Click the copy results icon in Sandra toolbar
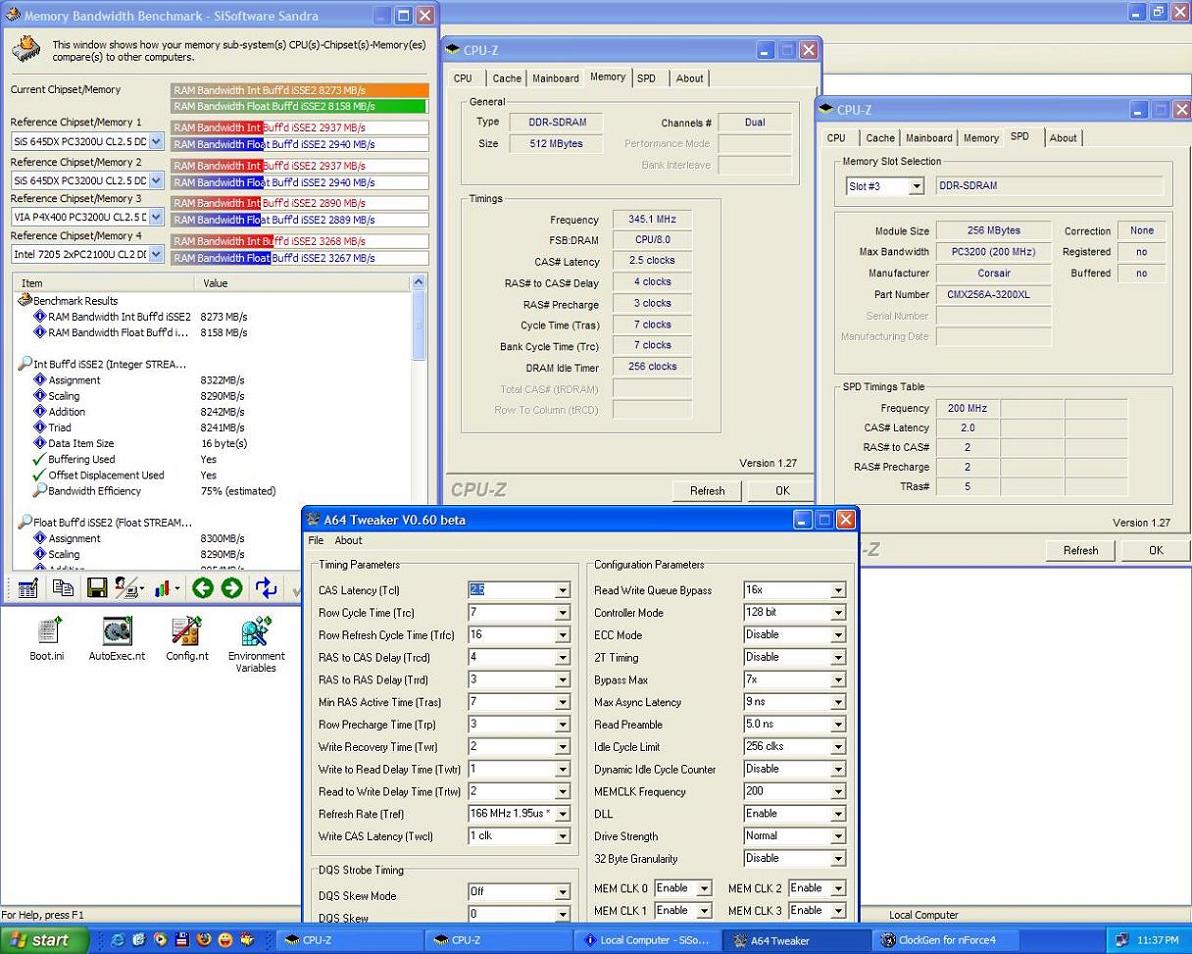 62,588
